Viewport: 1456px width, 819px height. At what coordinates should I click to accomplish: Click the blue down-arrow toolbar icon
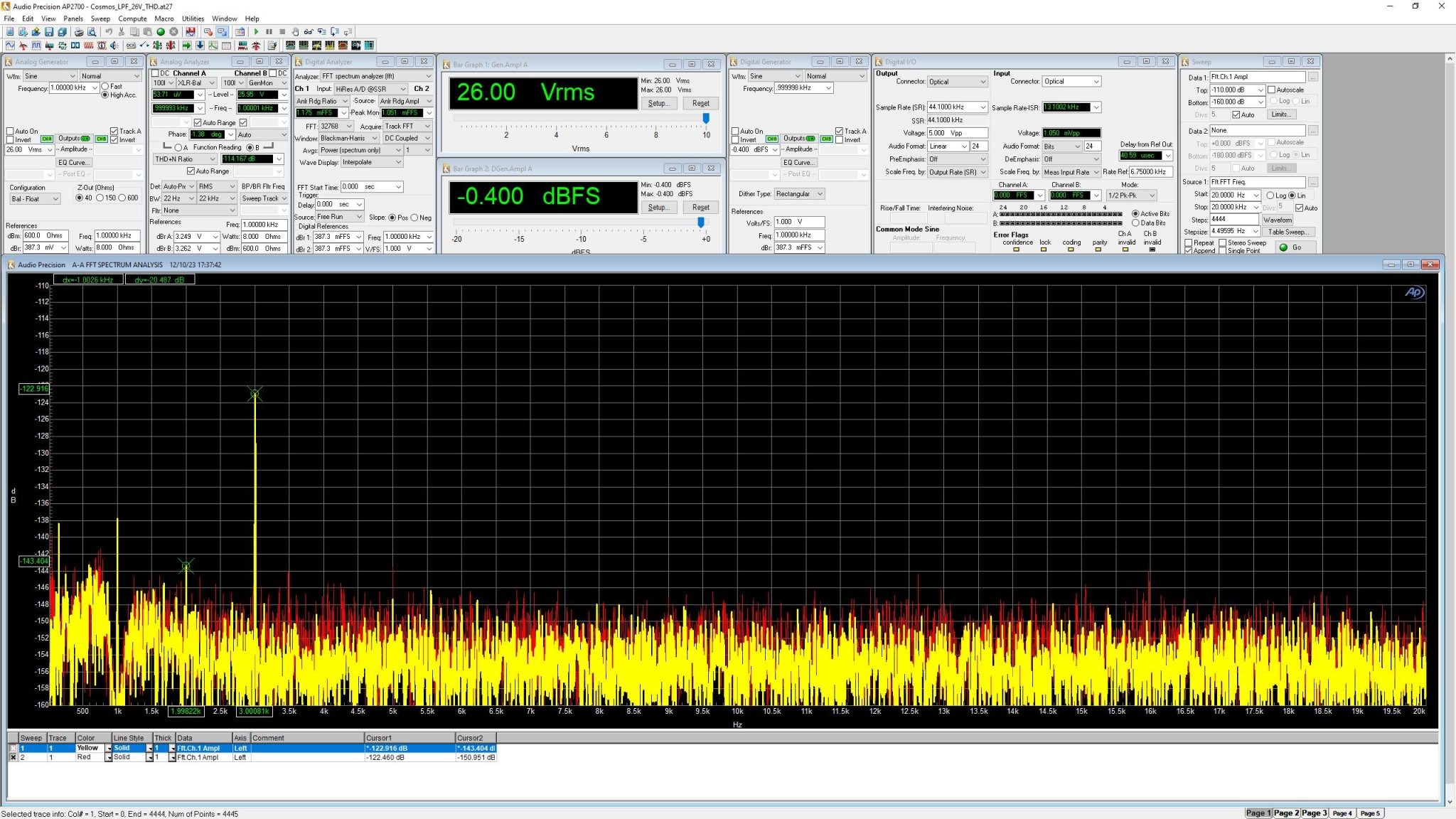200,45
